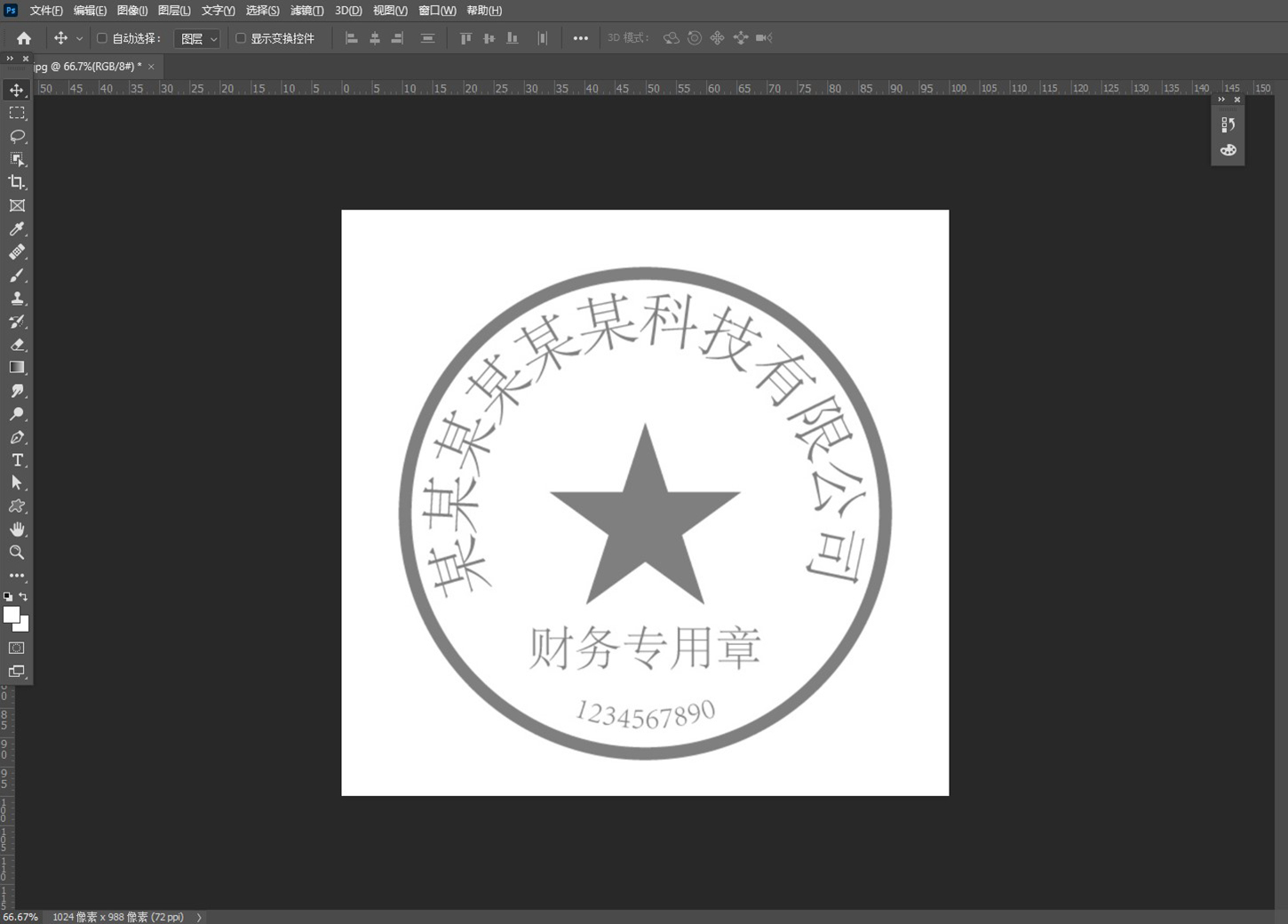Click align left edges in options bar
The height and width of the screenshot is (924, 1288).
coord(352,37)
